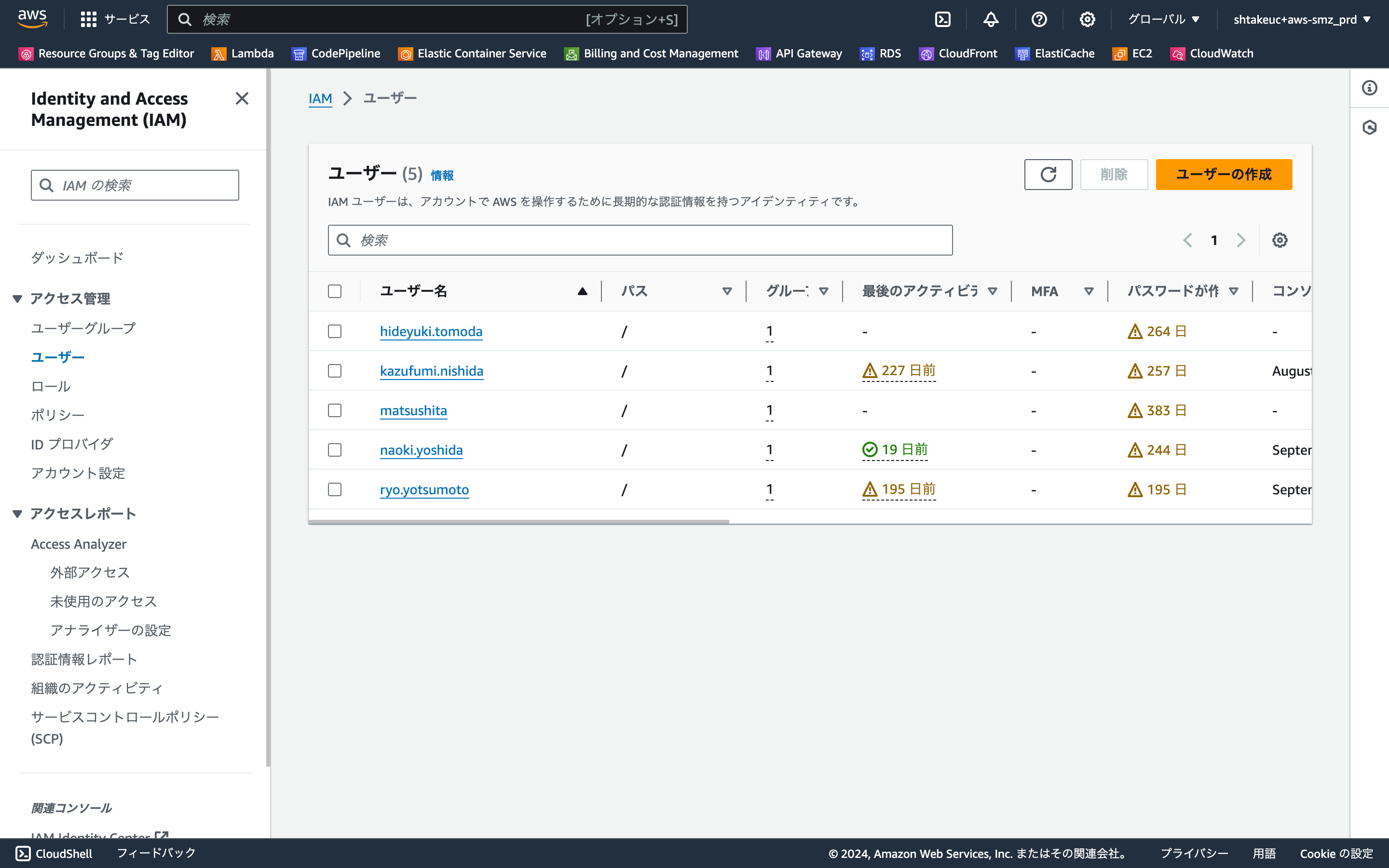Sort by パス column
Screen dimensions: 1389x868
coord(727,292)
